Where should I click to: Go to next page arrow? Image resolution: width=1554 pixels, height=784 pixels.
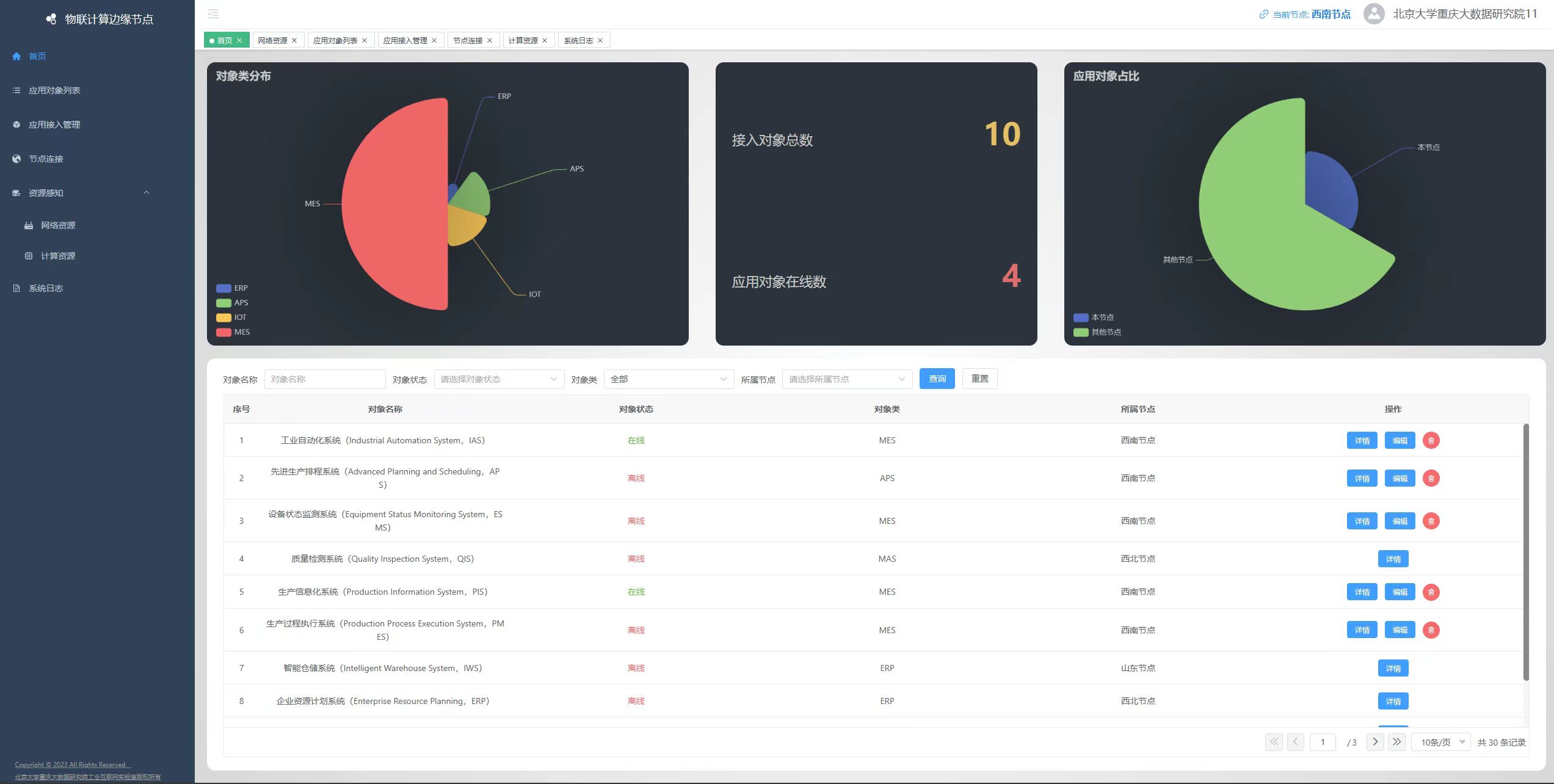pos(1374,742)
